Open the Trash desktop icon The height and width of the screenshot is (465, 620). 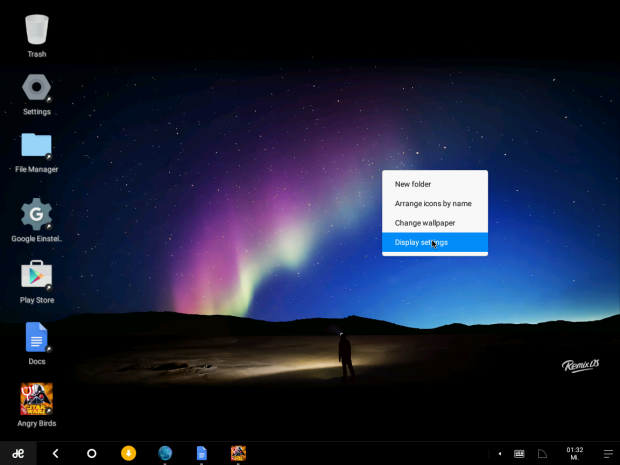[x=37, y=30]
